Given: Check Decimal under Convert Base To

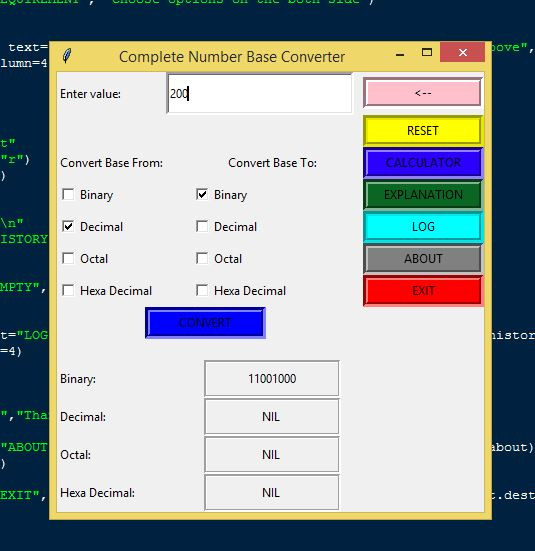Looking at the screenshot, I should pos(202,226).
